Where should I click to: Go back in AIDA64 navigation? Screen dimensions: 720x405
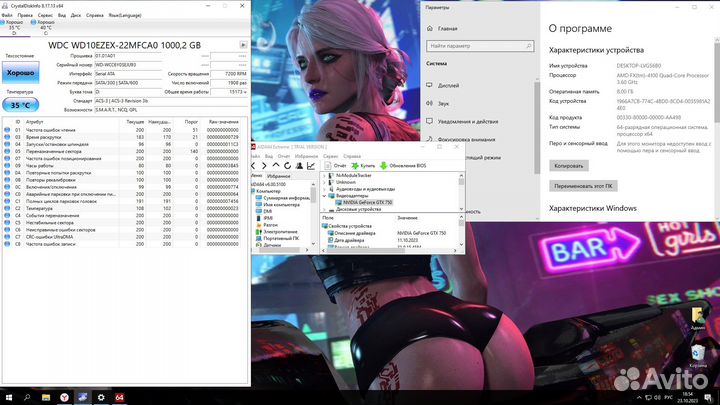253,165
